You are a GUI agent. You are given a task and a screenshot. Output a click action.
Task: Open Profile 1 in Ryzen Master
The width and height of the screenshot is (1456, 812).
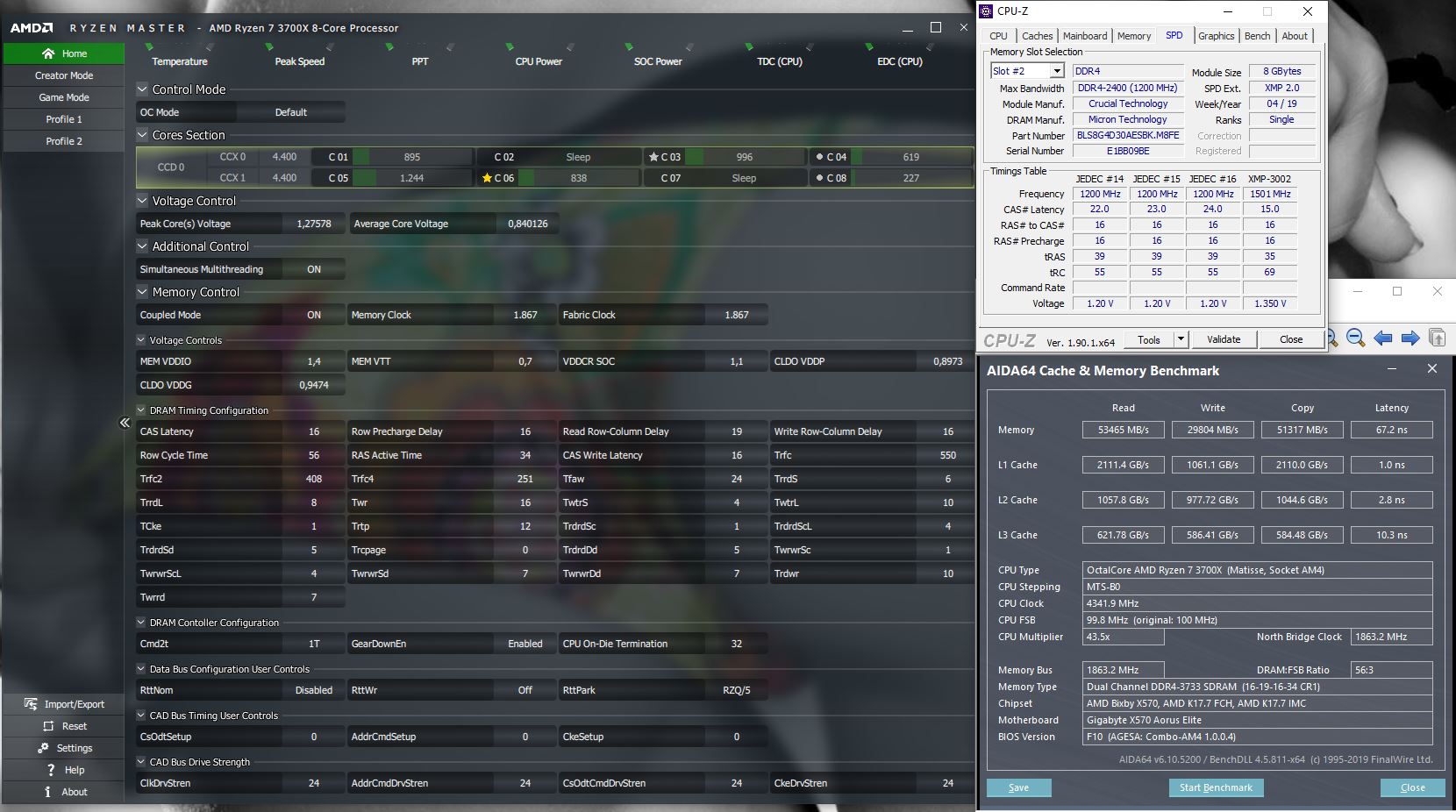63,119
